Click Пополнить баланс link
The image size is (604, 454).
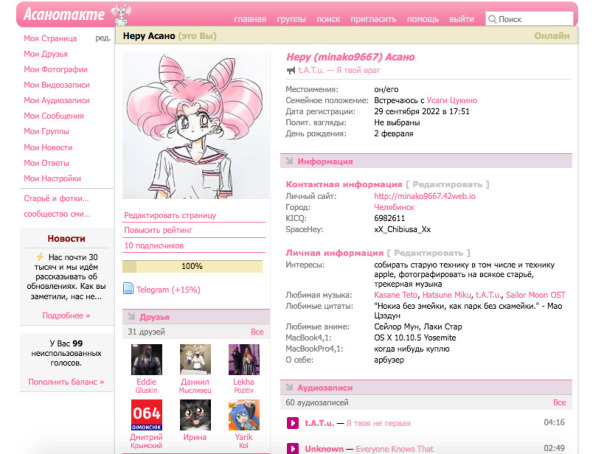coord(66,382)
